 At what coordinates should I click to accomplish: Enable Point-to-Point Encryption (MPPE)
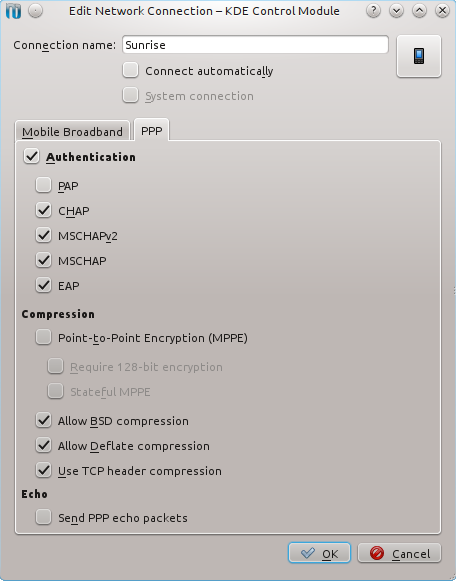pyautogui.click(x=43, y=337)
